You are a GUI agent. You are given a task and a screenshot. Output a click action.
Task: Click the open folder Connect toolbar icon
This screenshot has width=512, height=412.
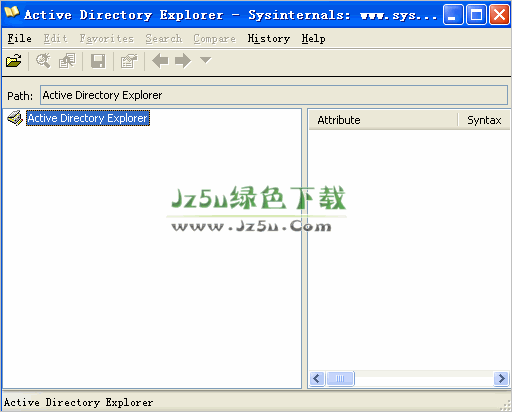coord(14,61)
